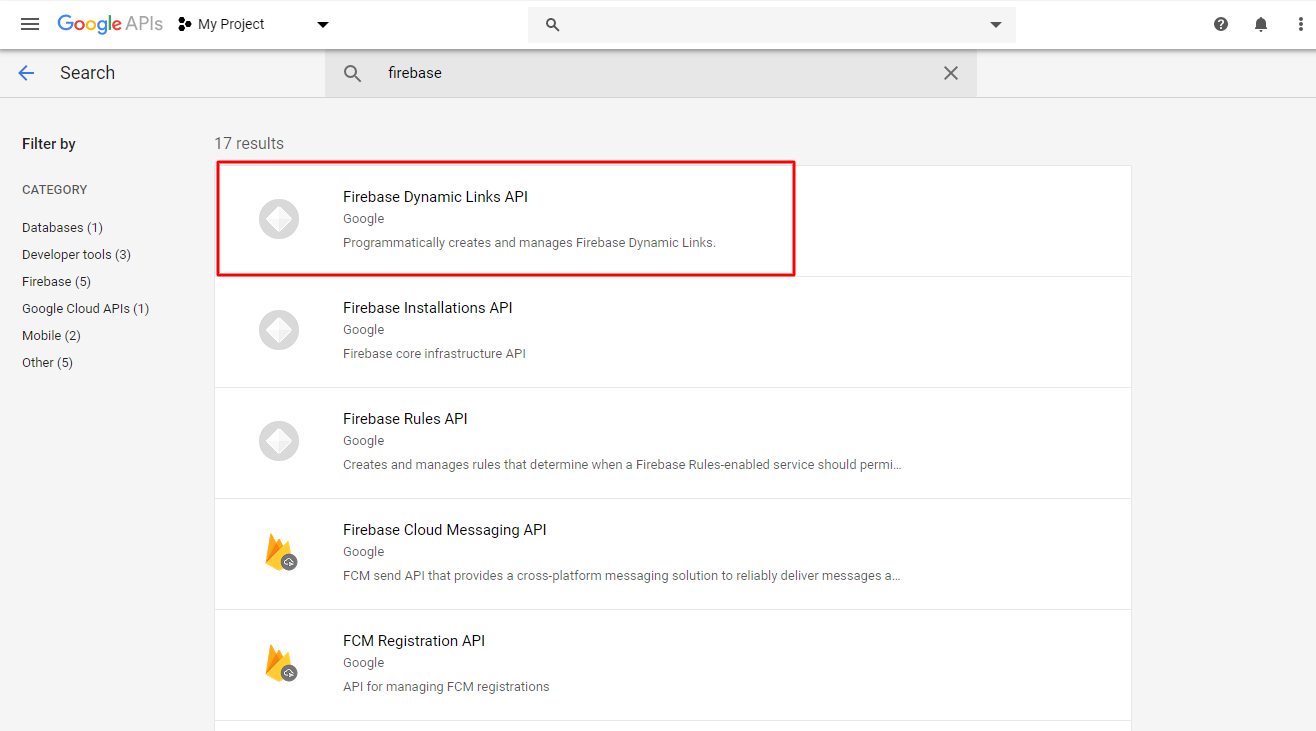Click the top bar search magnifier icon

tap(552, 25)
